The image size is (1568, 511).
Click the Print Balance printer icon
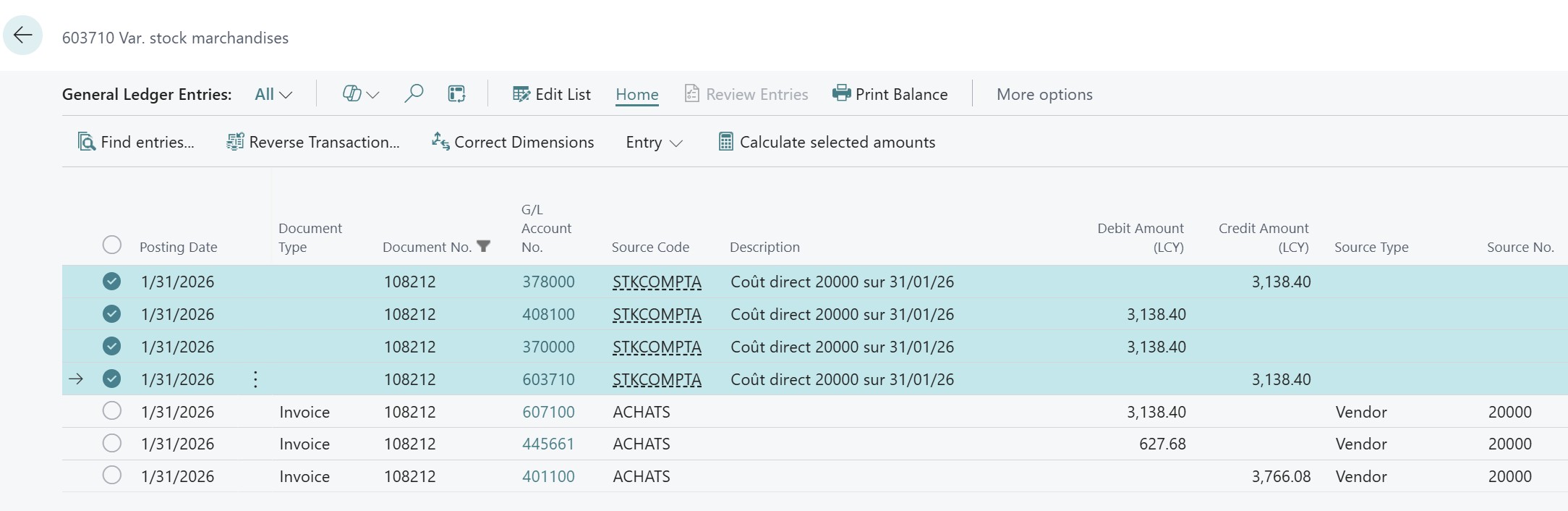[x=841, y=93]
